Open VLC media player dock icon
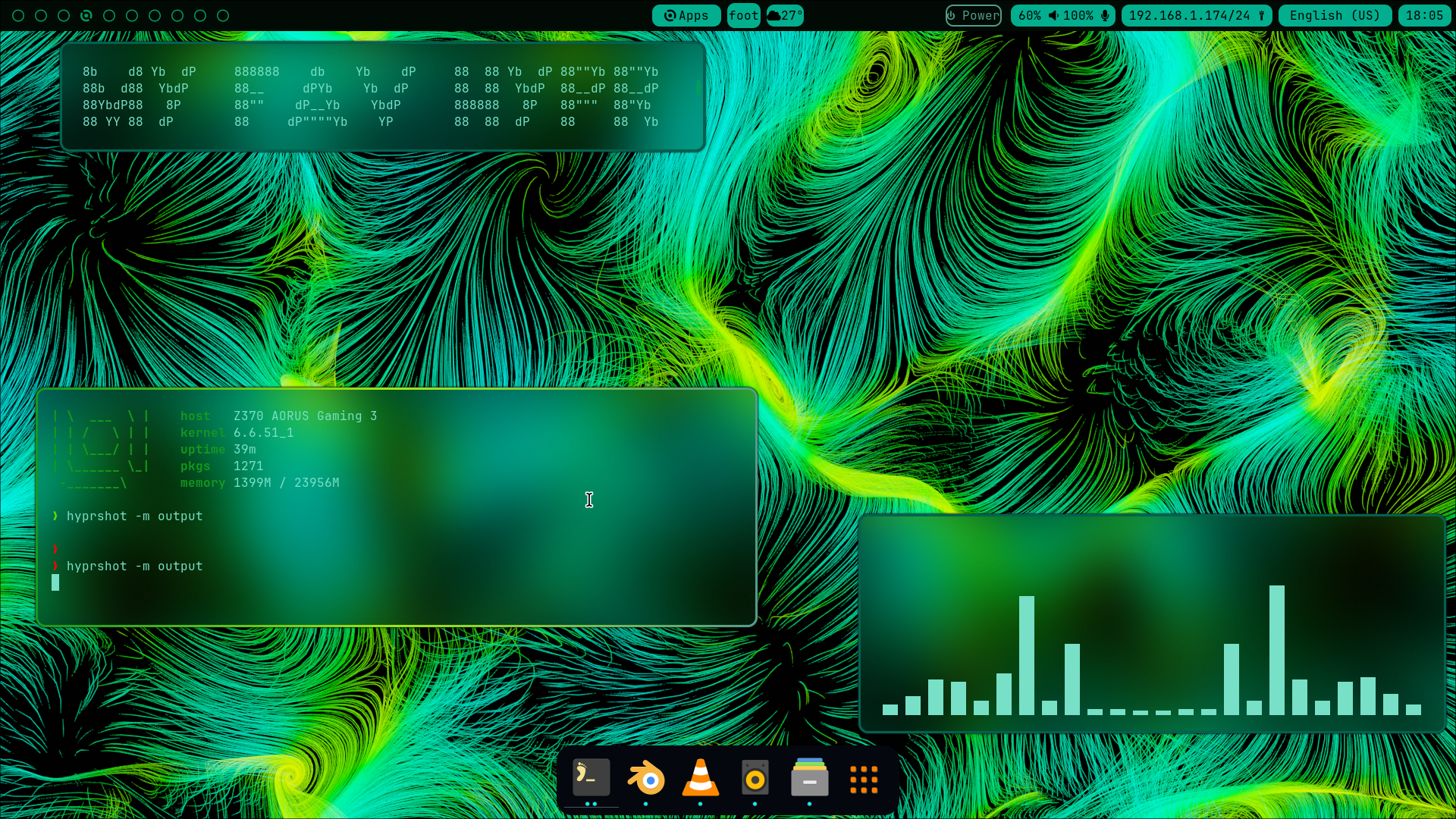1456x819 pixels. (x=700, y=778)
